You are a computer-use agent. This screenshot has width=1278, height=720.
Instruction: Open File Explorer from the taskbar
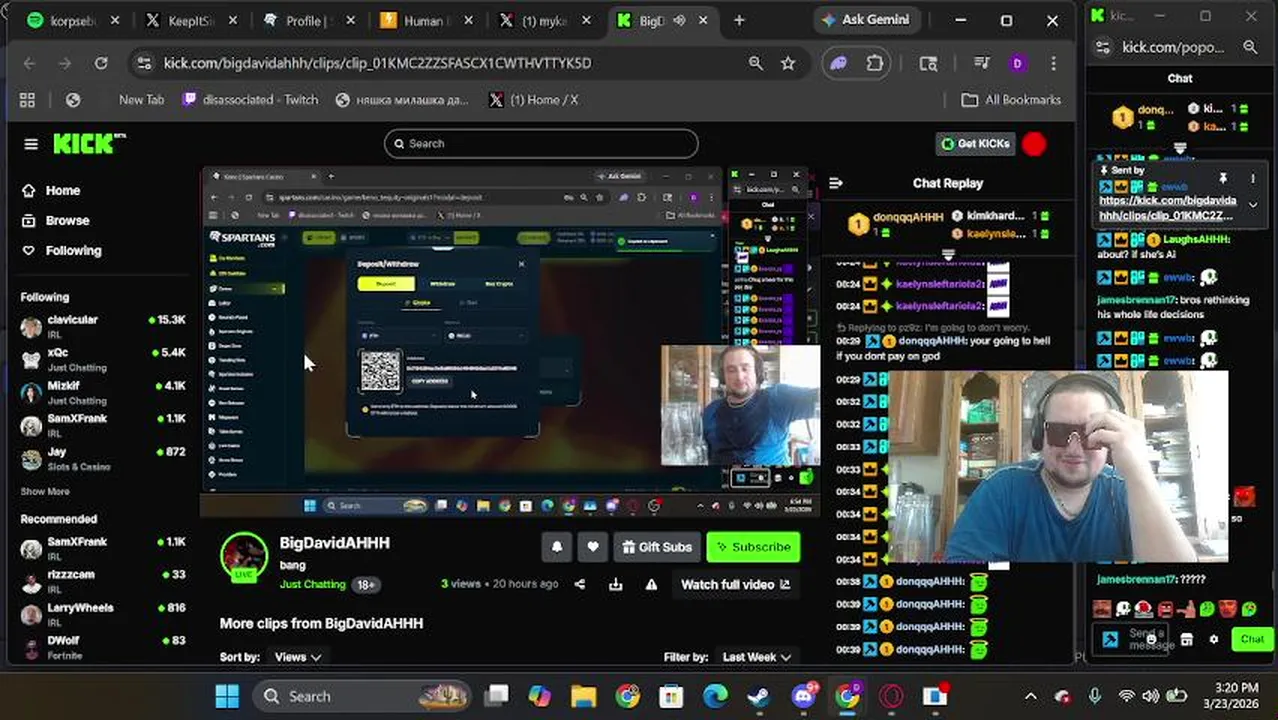pyautogui.click(x=583, y=696)
